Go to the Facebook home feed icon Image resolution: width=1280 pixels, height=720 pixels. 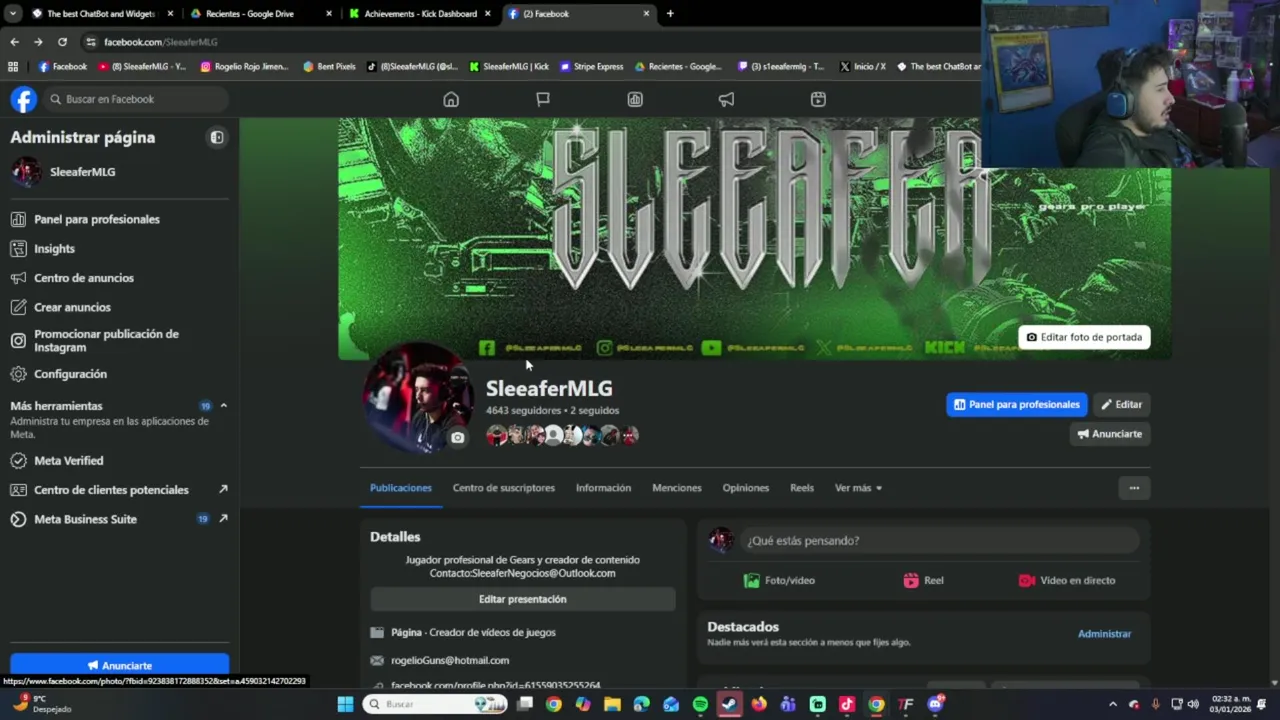click(451, 99)
